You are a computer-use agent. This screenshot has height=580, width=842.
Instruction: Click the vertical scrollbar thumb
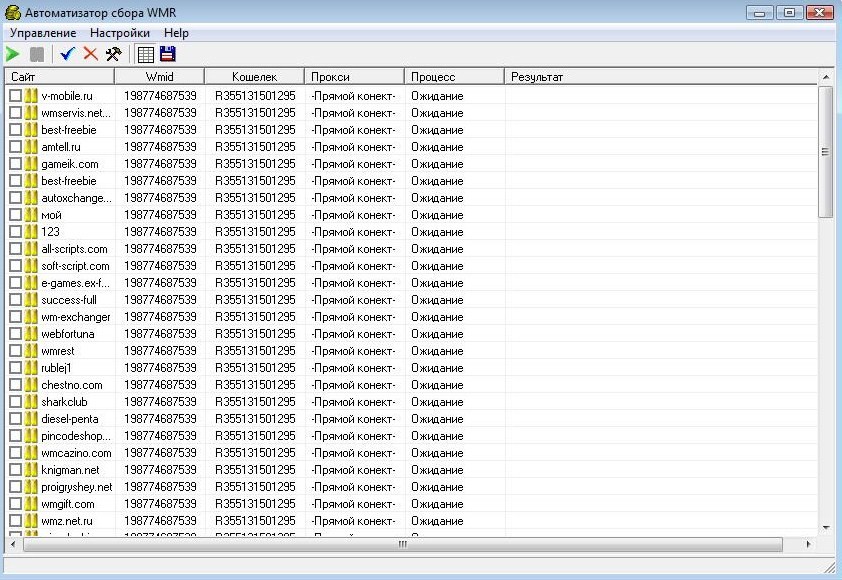(x=826, y=152)
